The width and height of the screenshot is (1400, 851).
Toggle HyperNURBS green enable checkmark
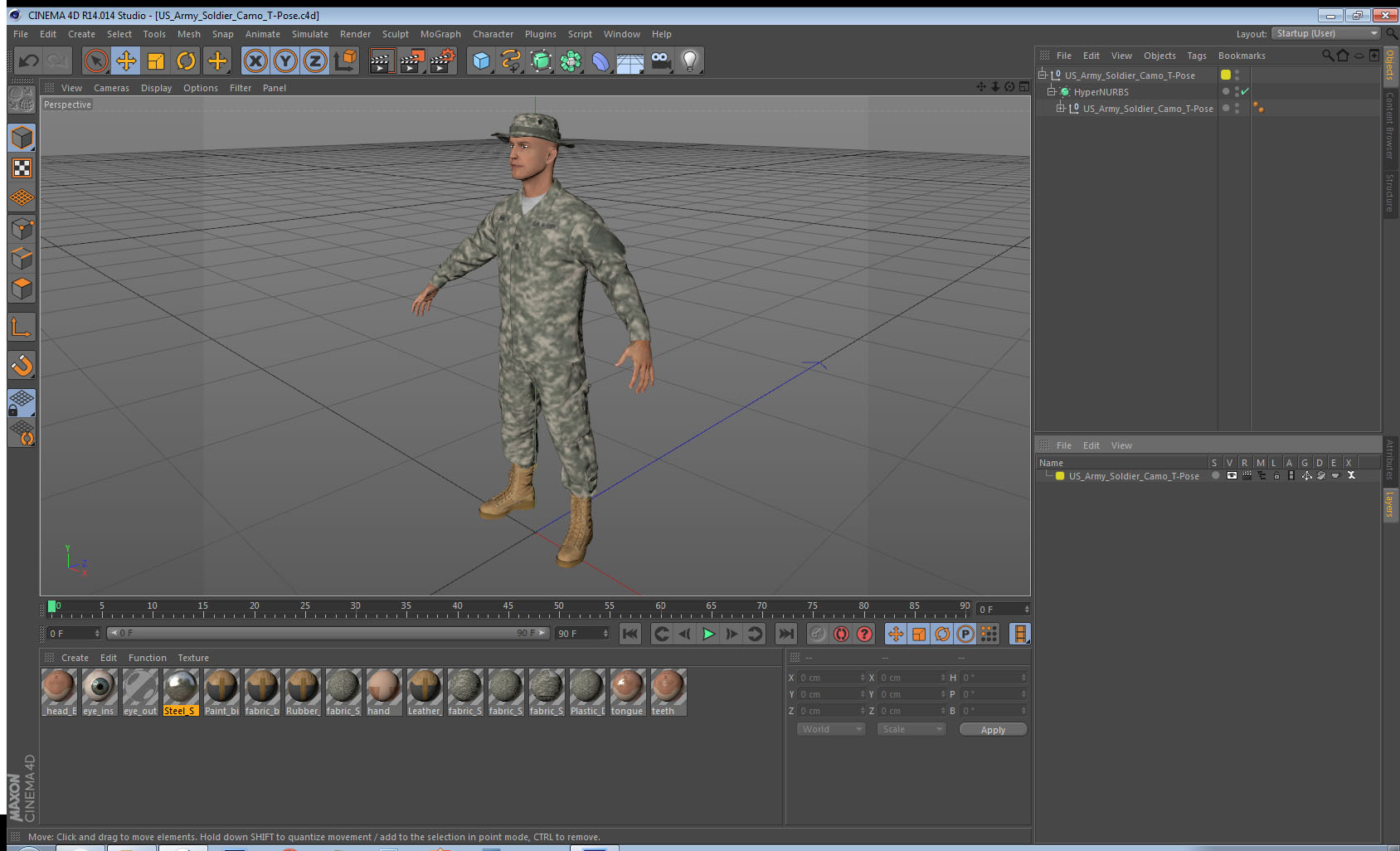click(1245, 91)
